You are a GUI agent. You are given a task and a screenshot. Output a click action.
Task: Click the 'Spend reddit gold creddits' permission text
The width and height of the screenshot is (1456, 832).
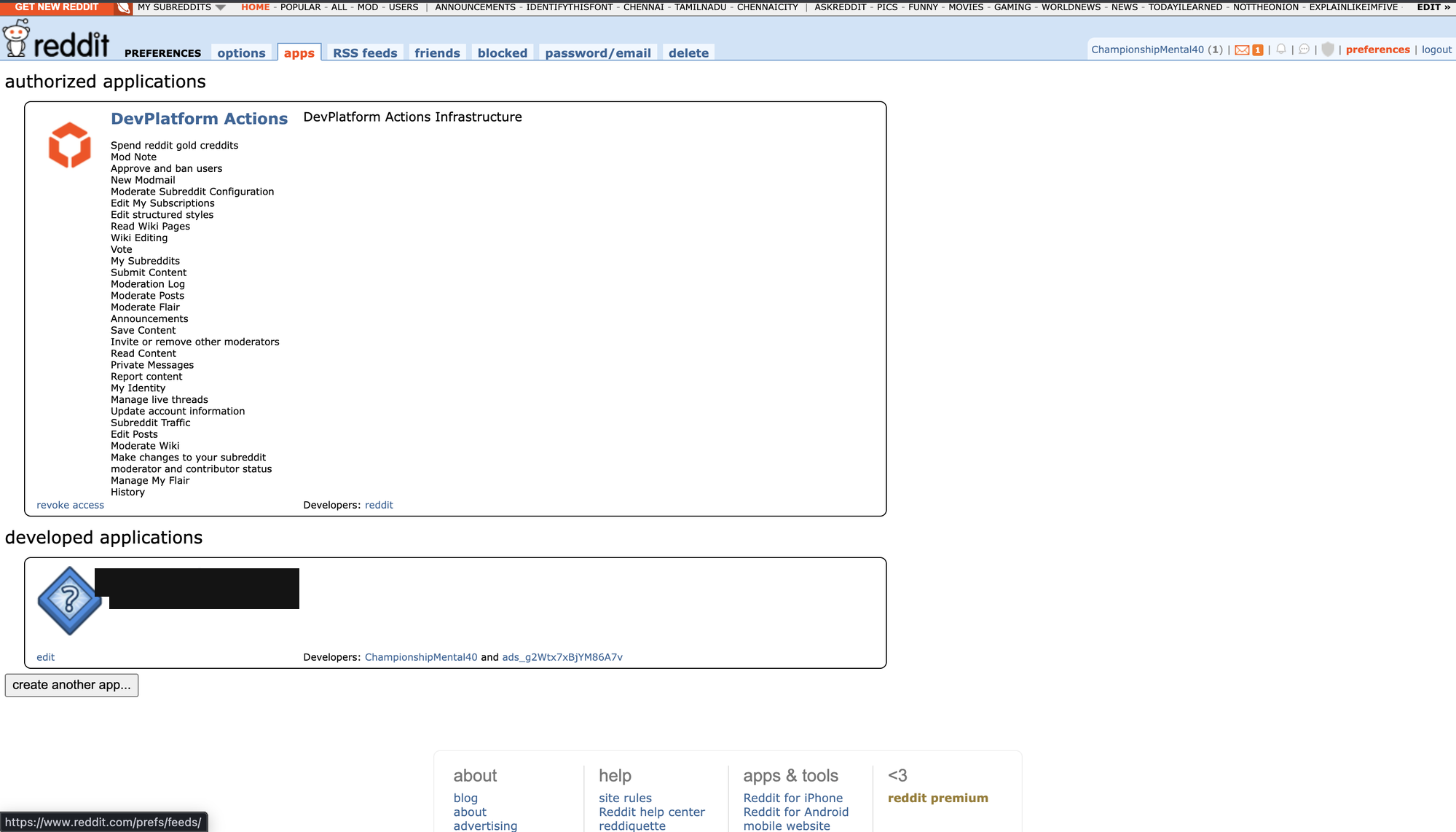174,146
